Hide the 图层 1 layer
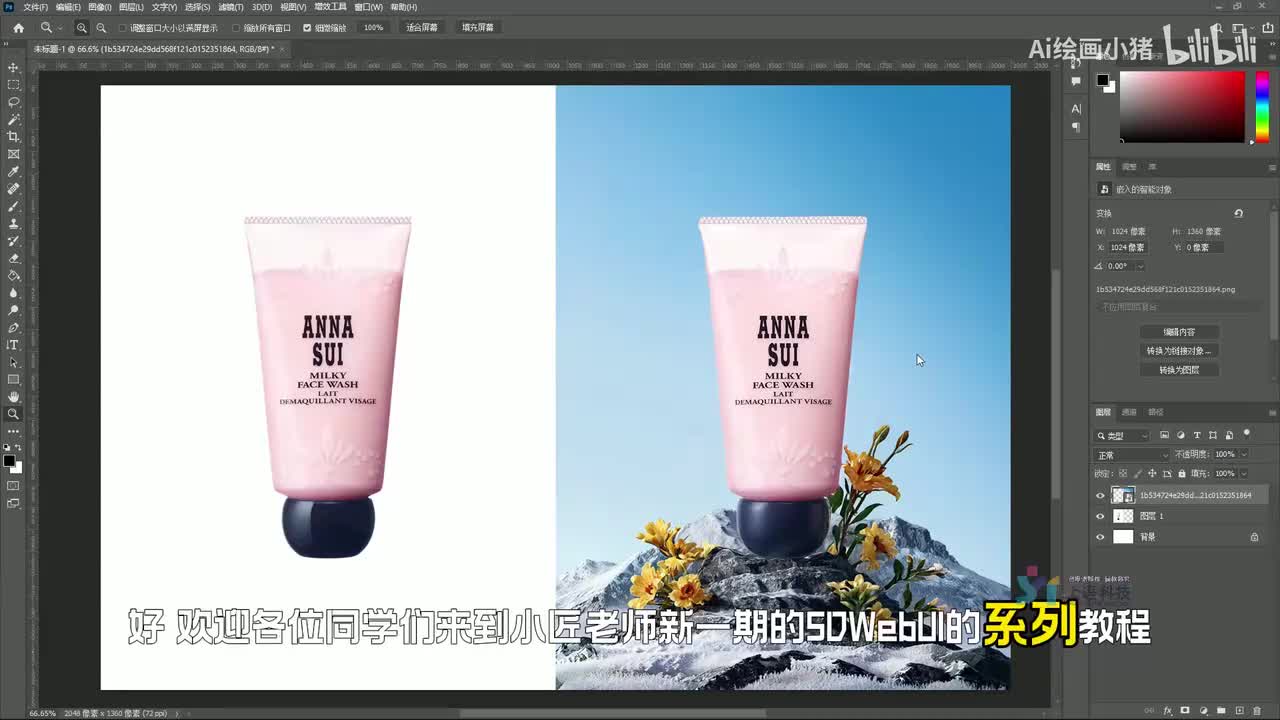 [1101, 516]
